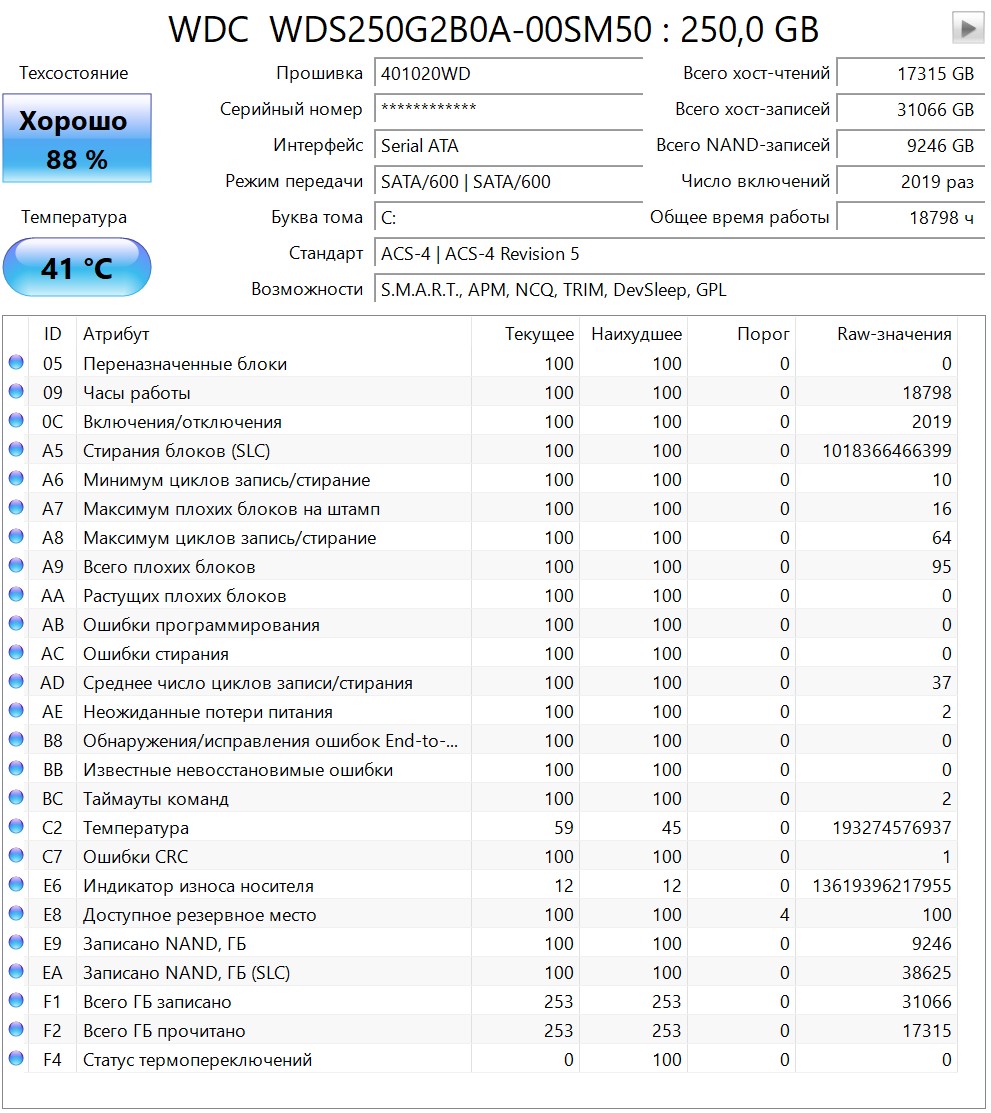This screenshot has height=1113, width=991.
Task: Click status icon of row A5 Стирания блоков
Action: pyautogui.click(x=16, y=450)
